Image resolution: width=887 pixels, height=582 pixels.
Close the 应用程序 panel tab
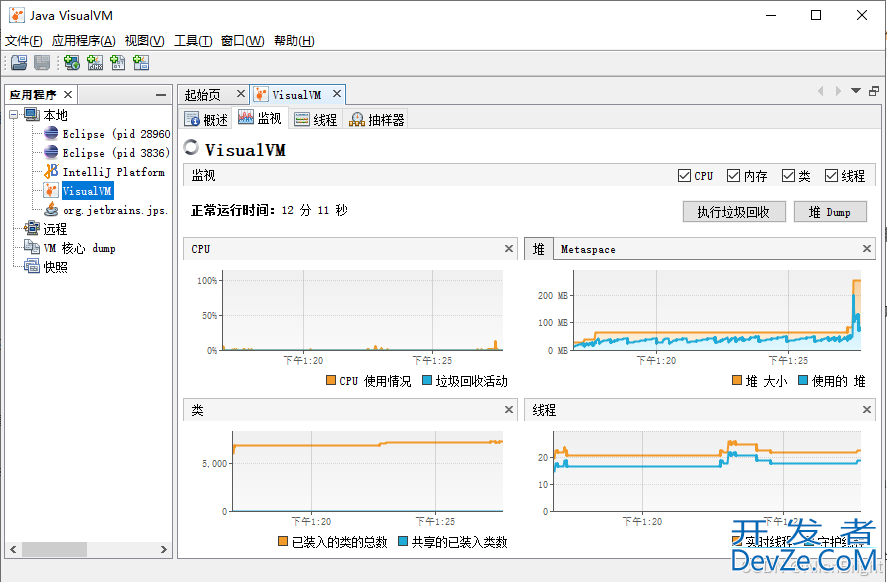tap(68, 94)
